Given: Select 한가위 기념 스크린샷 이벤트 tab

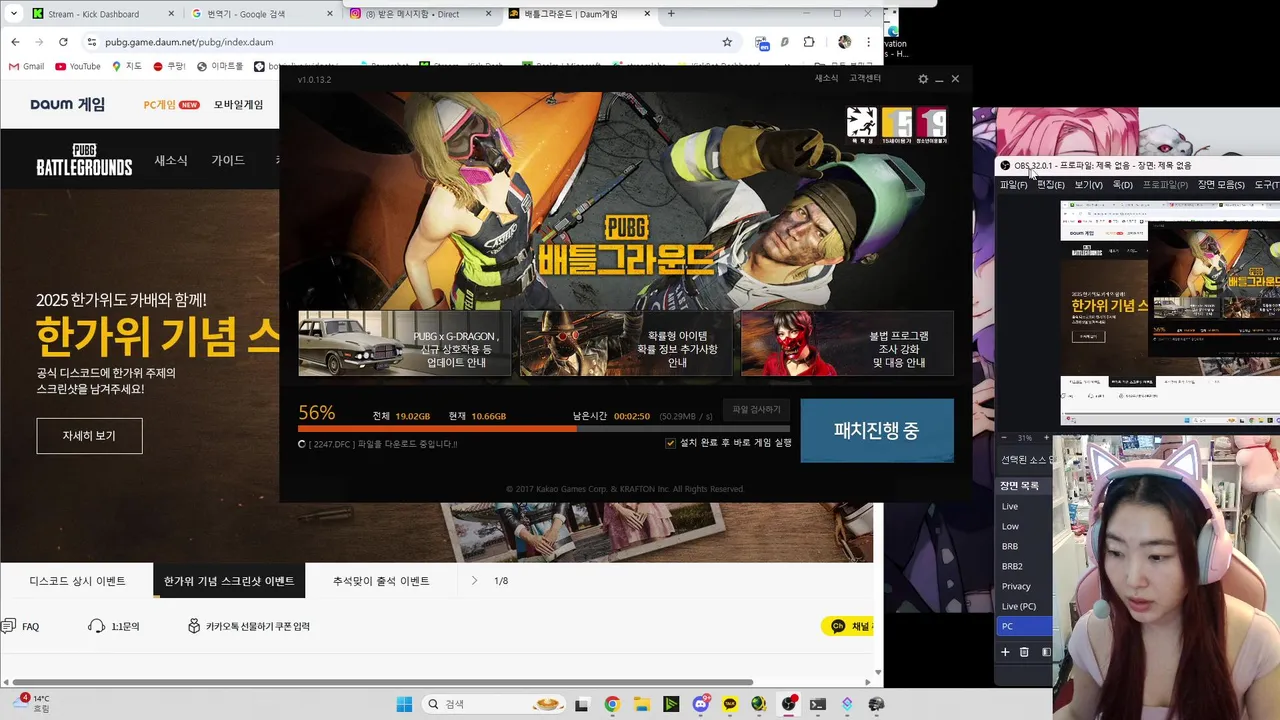Looking at the screenshot, I should 229,581.
